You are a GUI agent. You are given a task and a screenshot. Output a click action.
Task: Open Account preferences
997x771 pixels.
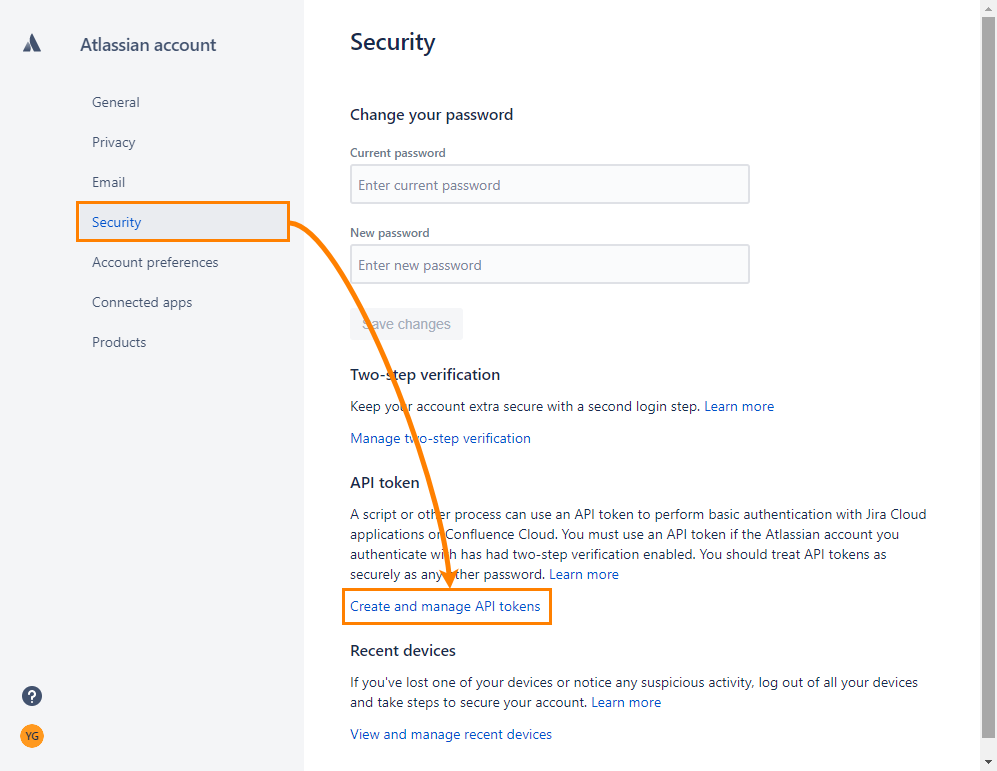[155, 262]
